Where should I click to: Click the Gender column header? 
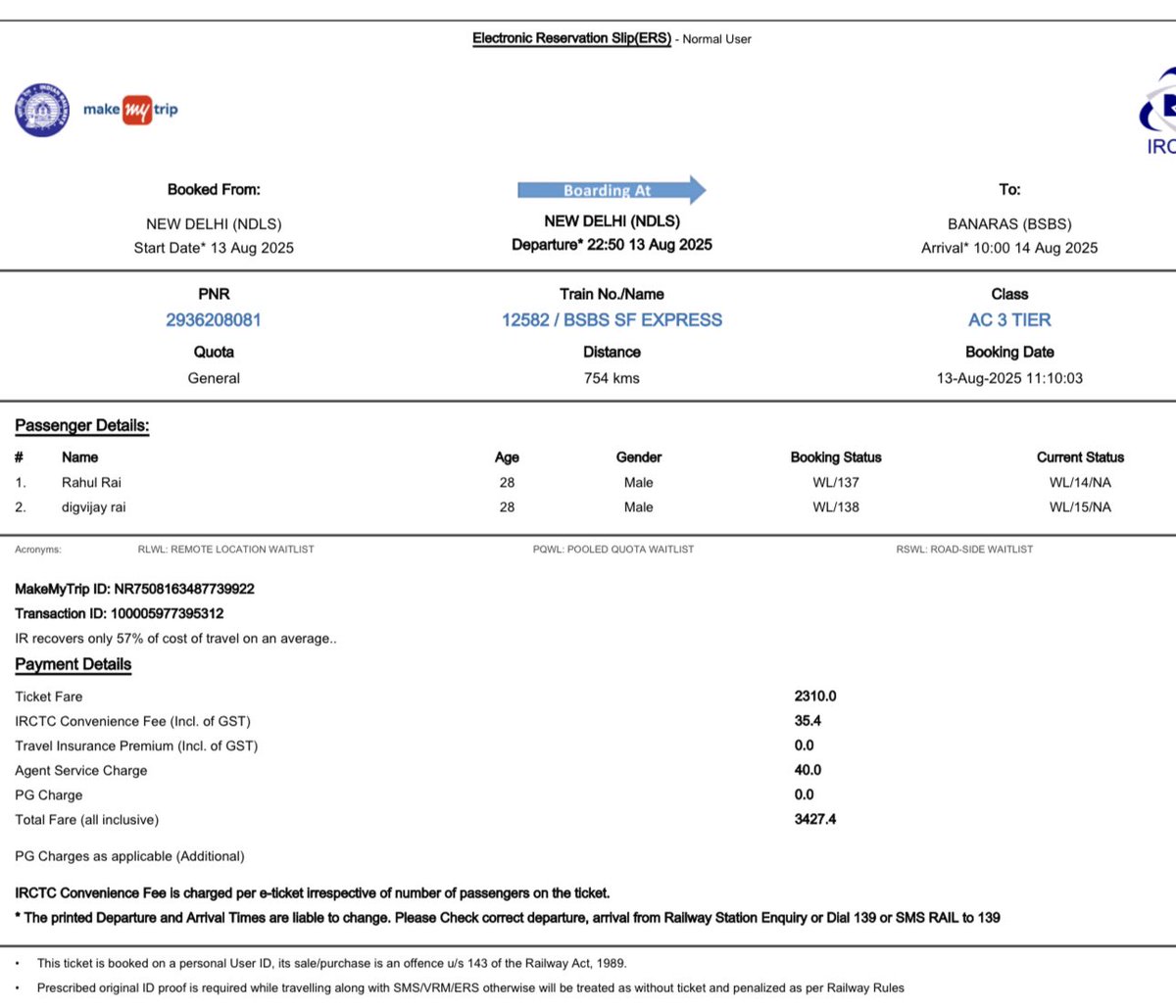639,457
